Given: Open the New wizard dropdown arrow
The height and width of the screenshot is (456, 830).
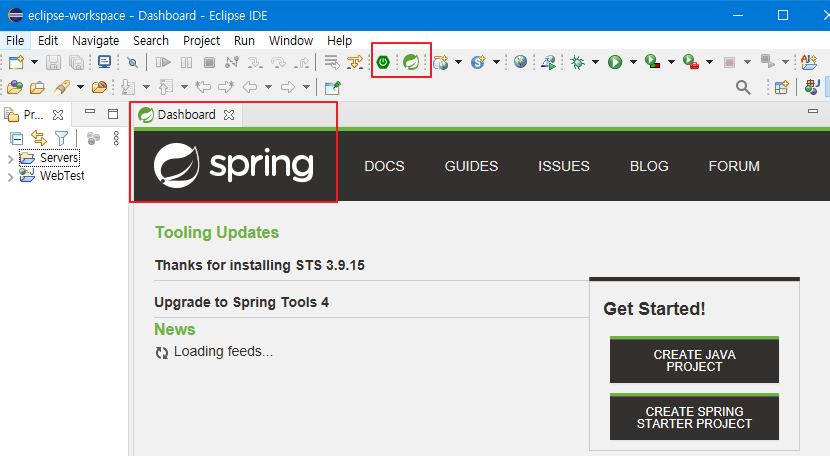Looking at the screenshot, I should (x=34, y=62).
